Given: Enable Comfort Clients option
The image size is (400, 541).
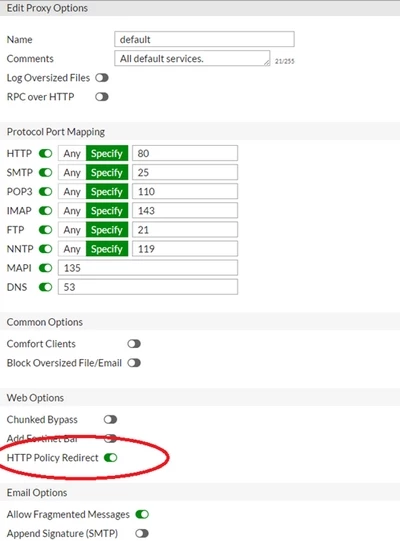Looking at the screenshot, I should click(134, 344).
